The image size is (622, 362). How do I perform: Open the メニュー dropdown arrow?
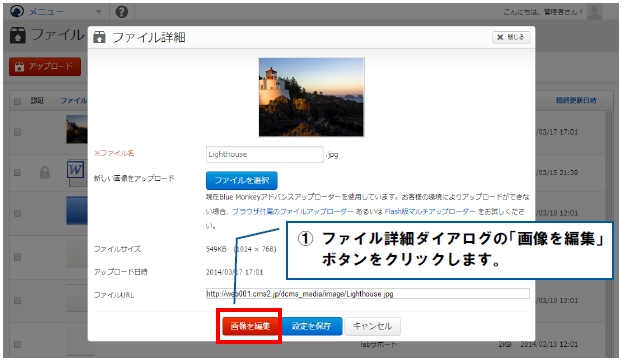click(99, 12)
